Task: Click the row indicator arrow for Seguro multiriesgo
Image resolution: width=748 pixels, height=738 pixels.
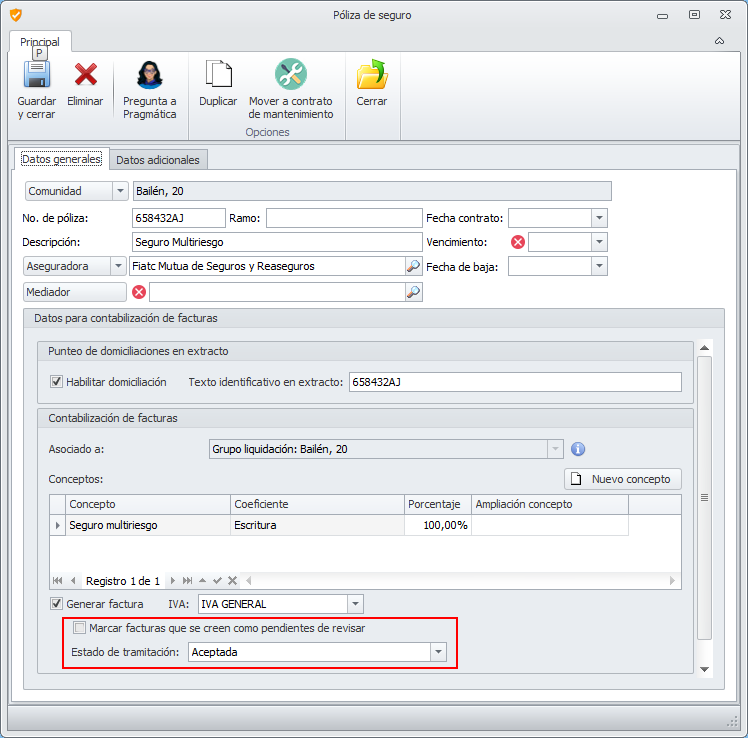Action: tap(57, 525)
